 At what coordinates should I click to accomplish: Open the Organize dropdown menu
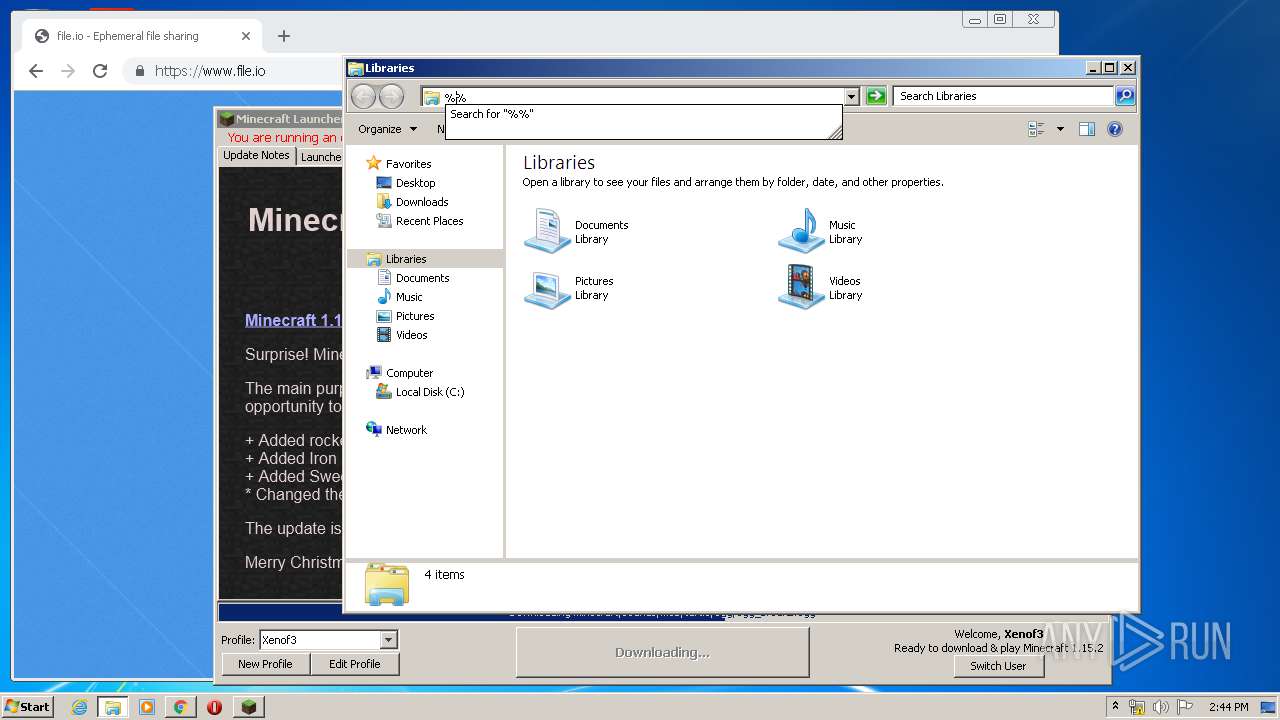387,129
